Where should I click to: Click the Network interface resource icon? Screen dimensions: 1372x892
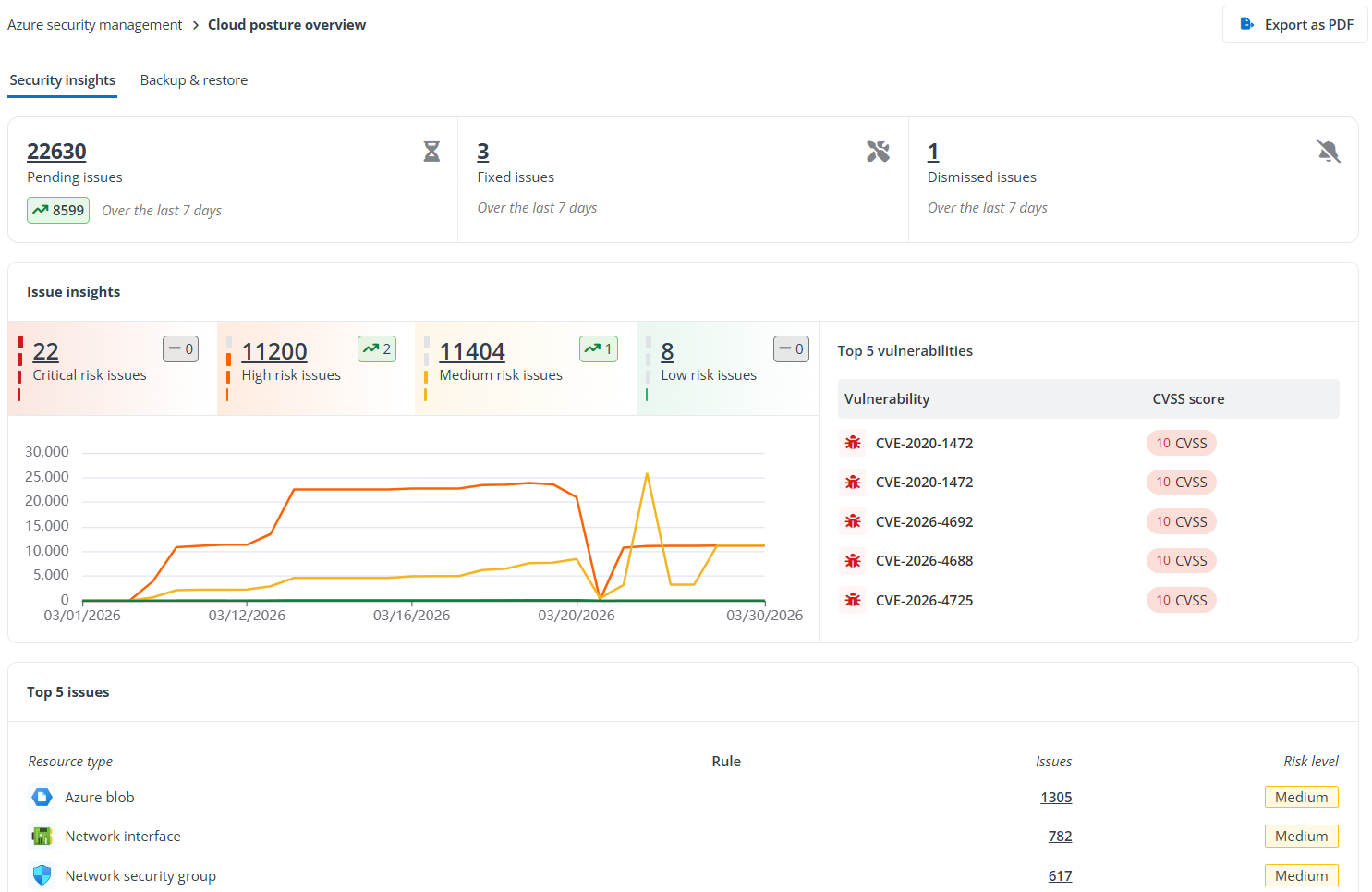(42, 837)
